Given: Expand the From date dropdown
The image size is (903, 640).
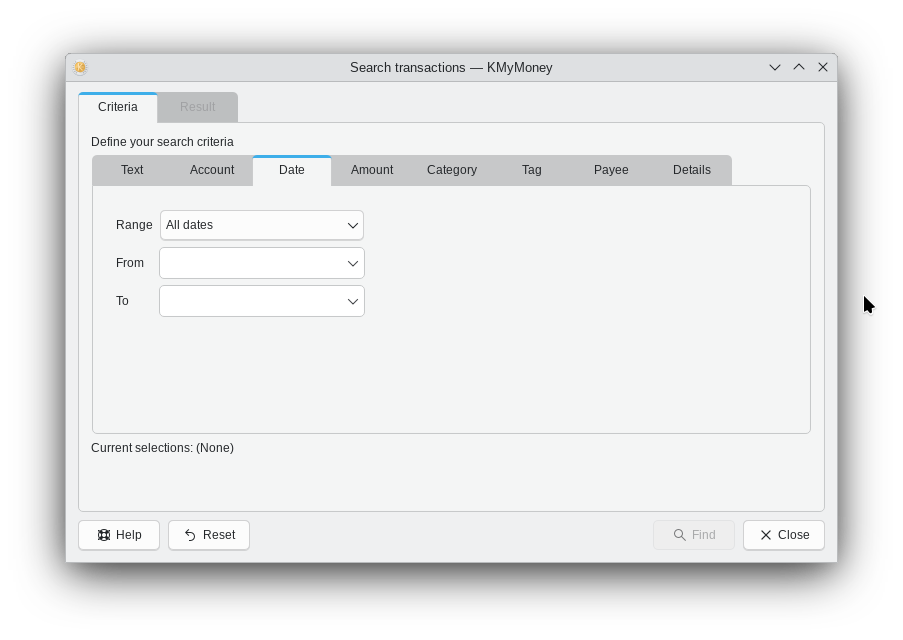Looking at the screenshot, I should pyautogui.click(x=352, y=264).
